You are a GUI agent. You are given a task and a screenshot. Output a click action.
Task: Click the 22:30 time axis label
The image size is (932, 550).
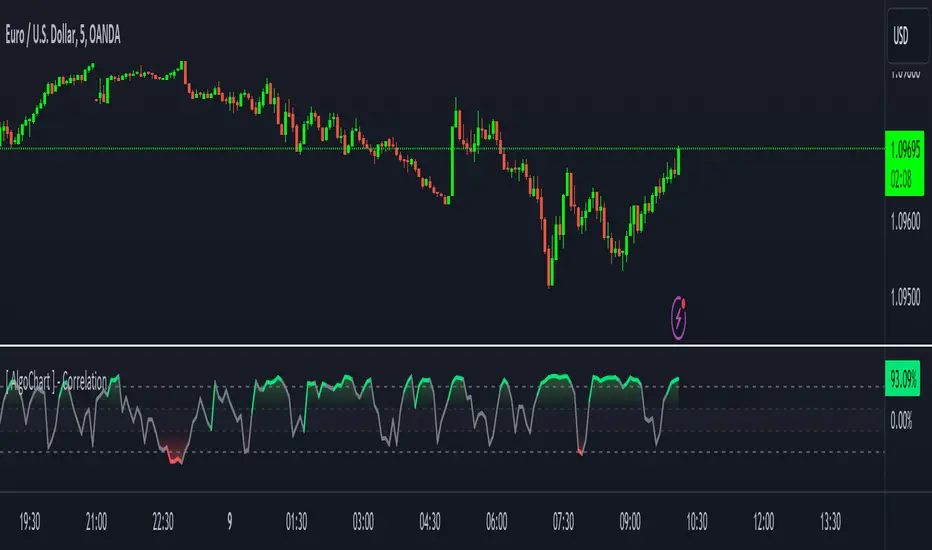(163, 522)
